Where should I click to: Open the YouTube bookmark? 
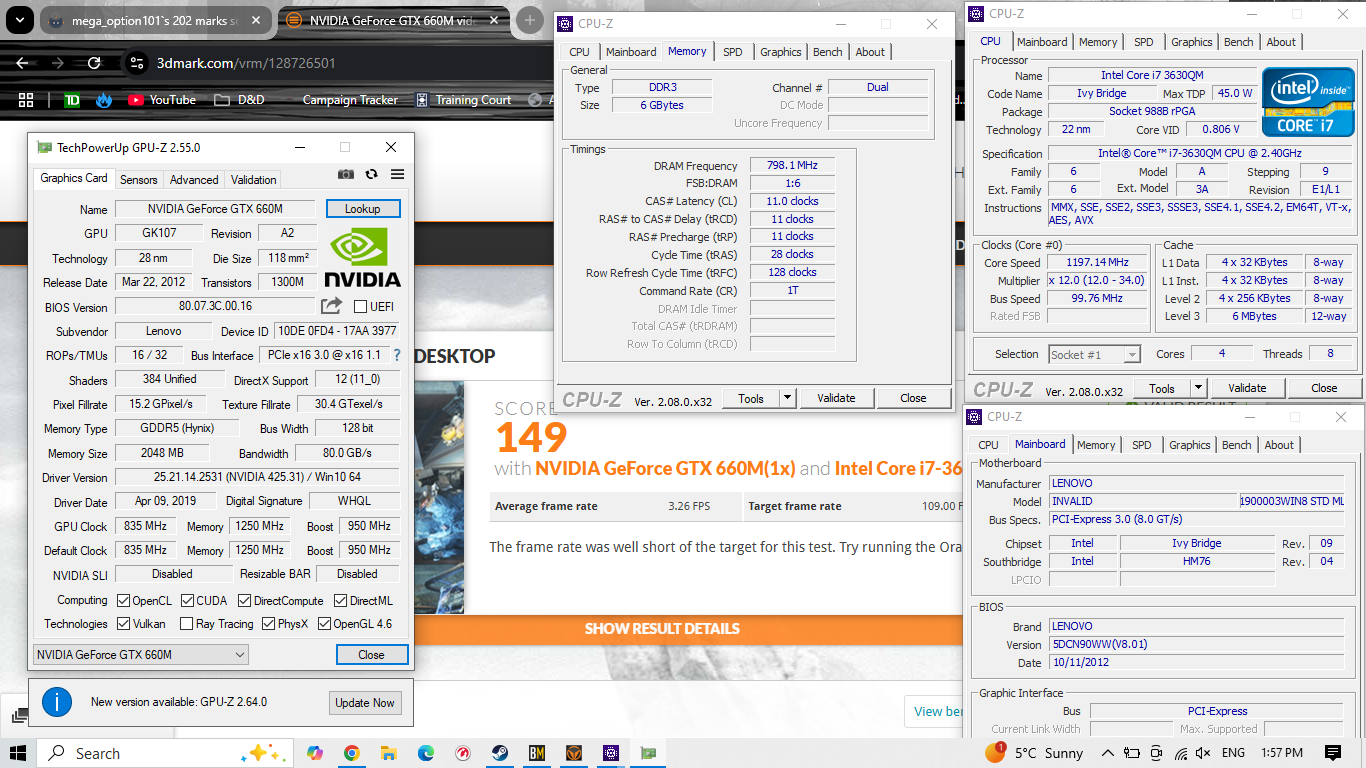[x=162, y=100]
